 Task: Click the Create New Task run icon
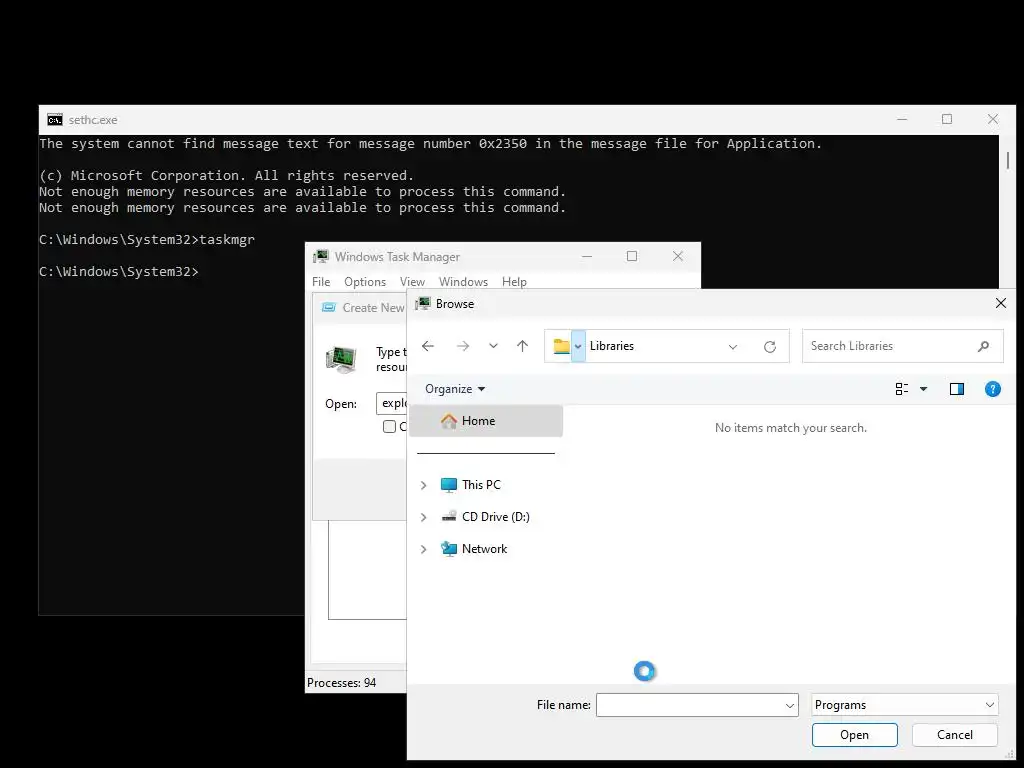pyautogui.click(x=342, y=359)
